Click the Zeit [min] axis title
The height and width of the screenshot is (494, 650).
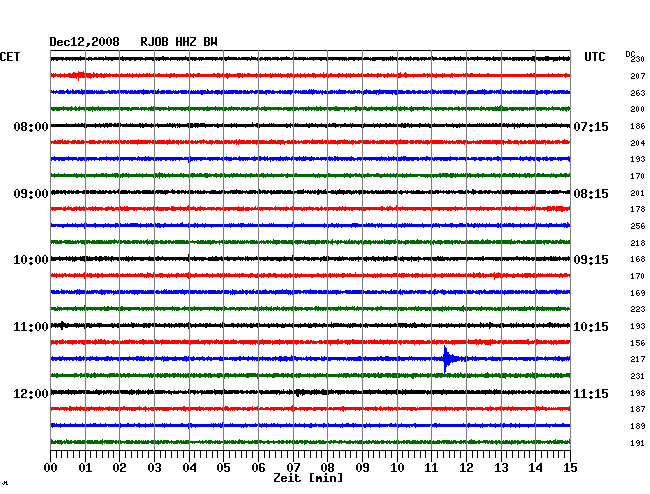pos(308,478)
